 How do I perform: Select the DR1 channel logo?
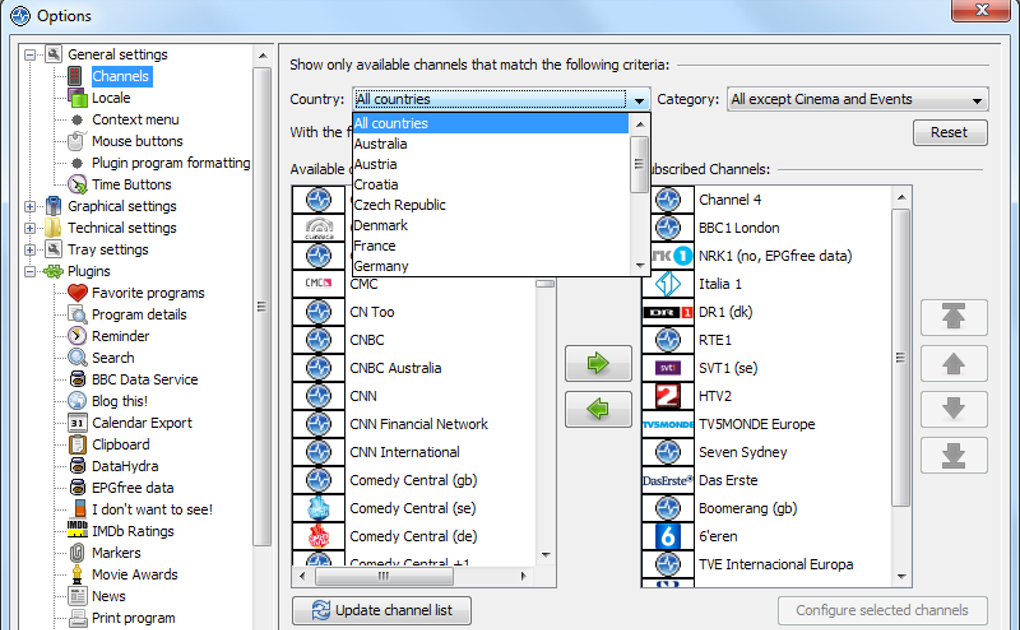point(668,312)
